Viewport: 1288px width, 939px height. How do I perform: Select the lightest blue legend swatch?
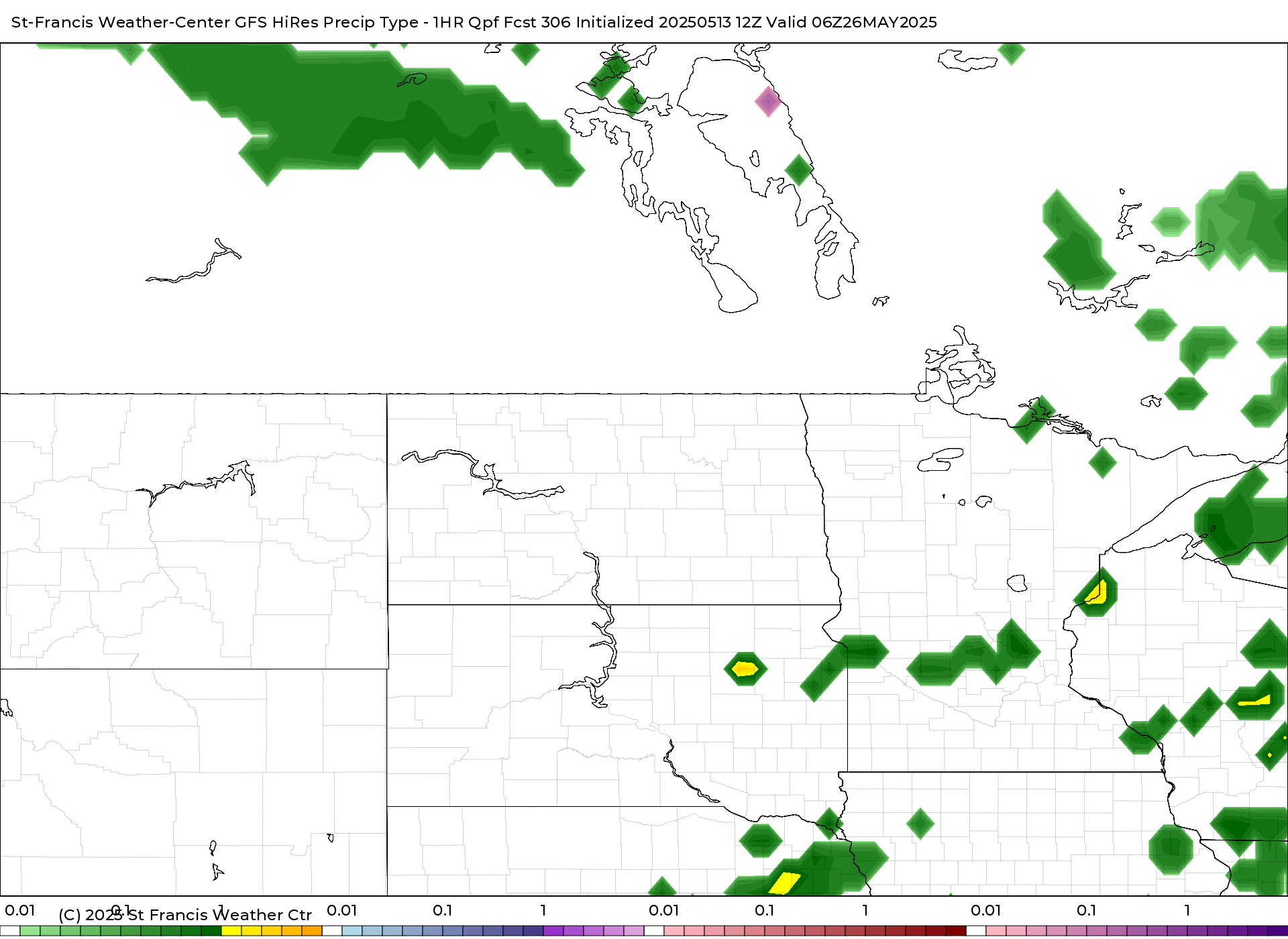[x=352, y=931]
